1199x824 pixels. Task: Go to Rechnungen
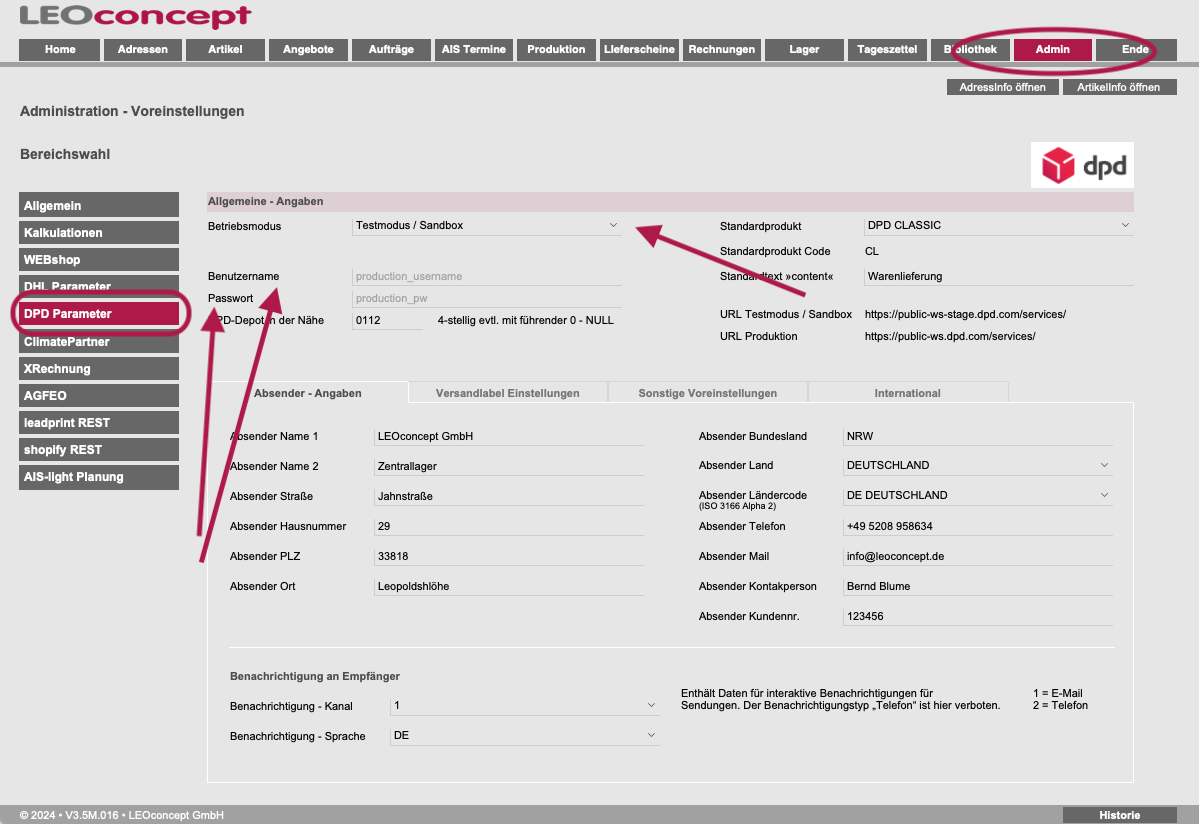pos(722,50)
